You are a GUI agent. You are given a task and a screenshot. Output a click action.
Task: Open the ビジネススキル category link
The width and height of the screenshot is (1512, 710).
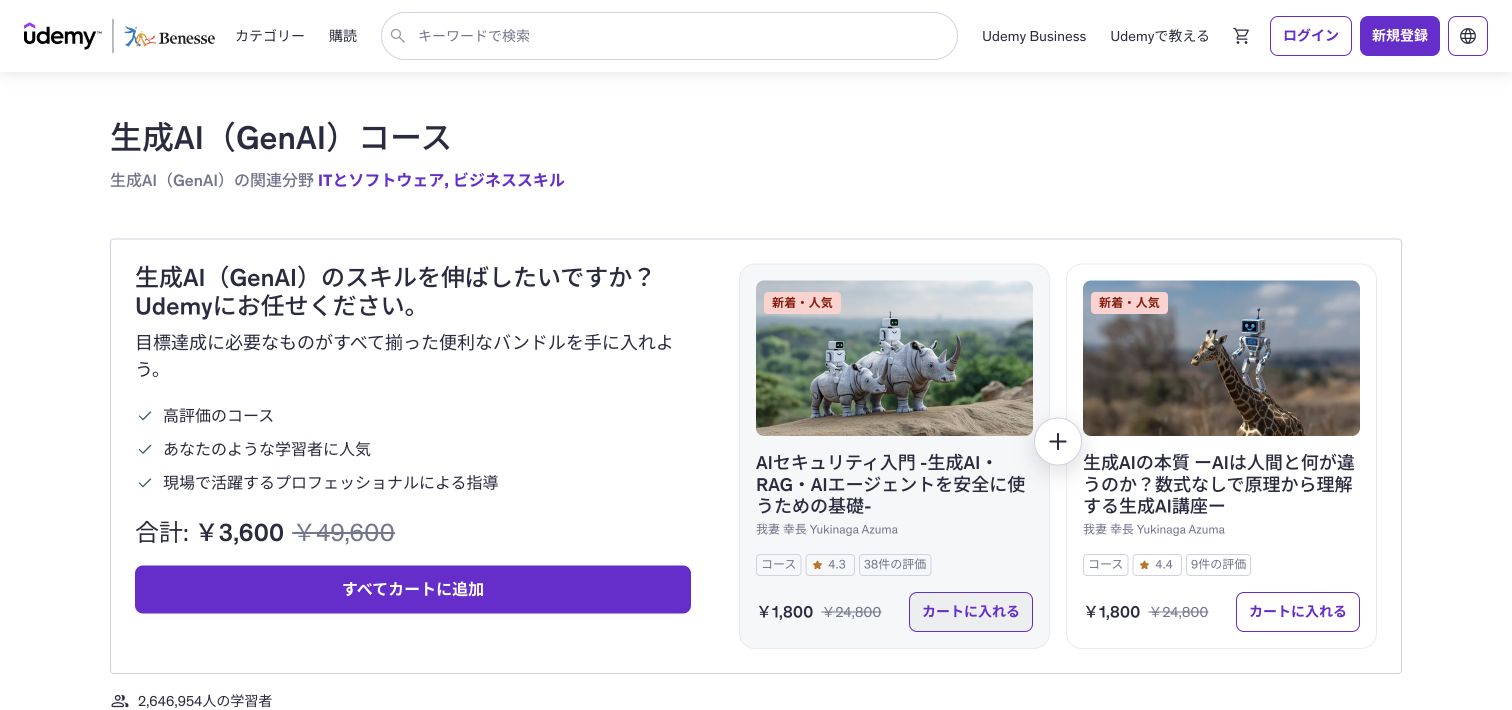coord(509,180)
